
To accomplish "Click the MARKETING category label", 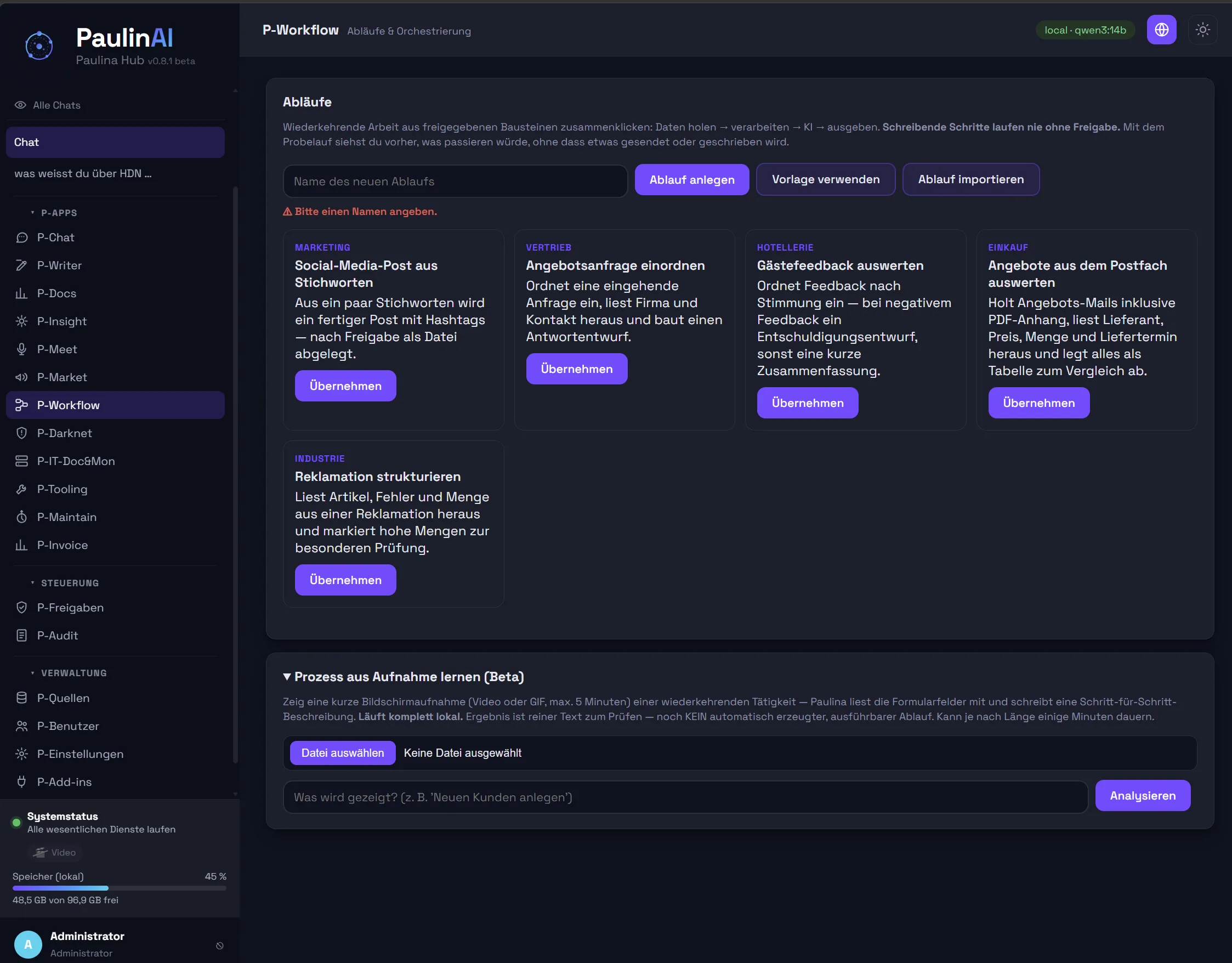I will [x=322, y=248].
